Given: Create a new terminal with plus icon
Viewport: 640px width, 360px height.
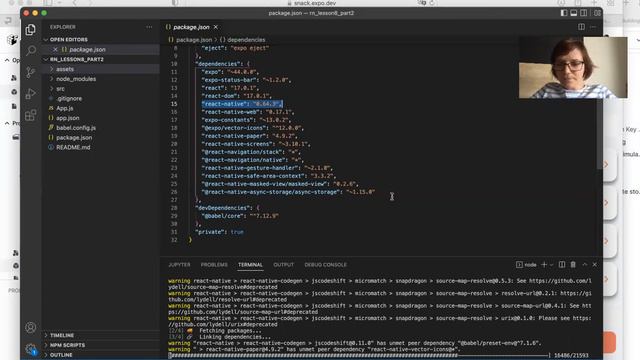Looking at the screenshot, I should pos(544,264).
